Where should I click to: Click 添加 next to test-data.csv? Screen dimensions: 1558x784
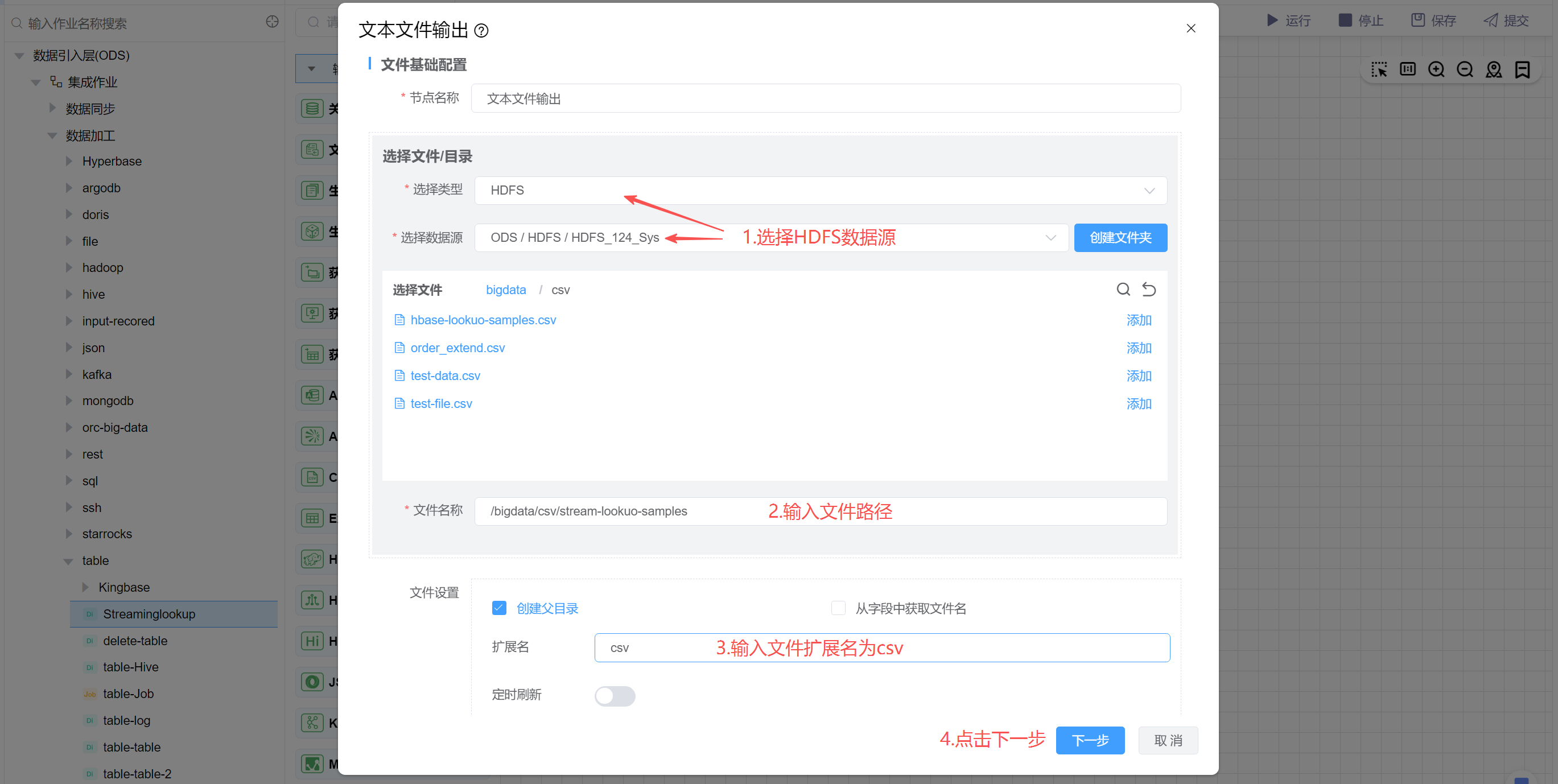(1138, 376)
